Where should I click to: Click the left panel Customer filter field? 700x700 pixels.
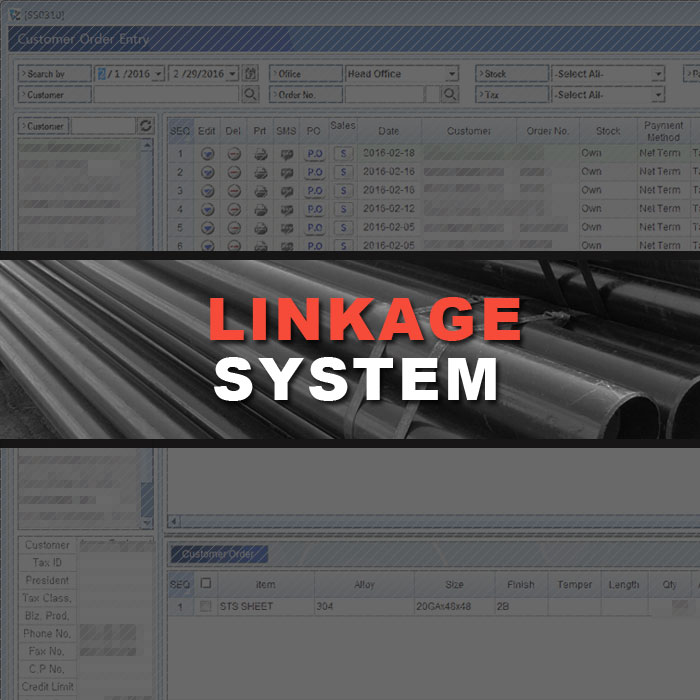[x=103, y=126]
